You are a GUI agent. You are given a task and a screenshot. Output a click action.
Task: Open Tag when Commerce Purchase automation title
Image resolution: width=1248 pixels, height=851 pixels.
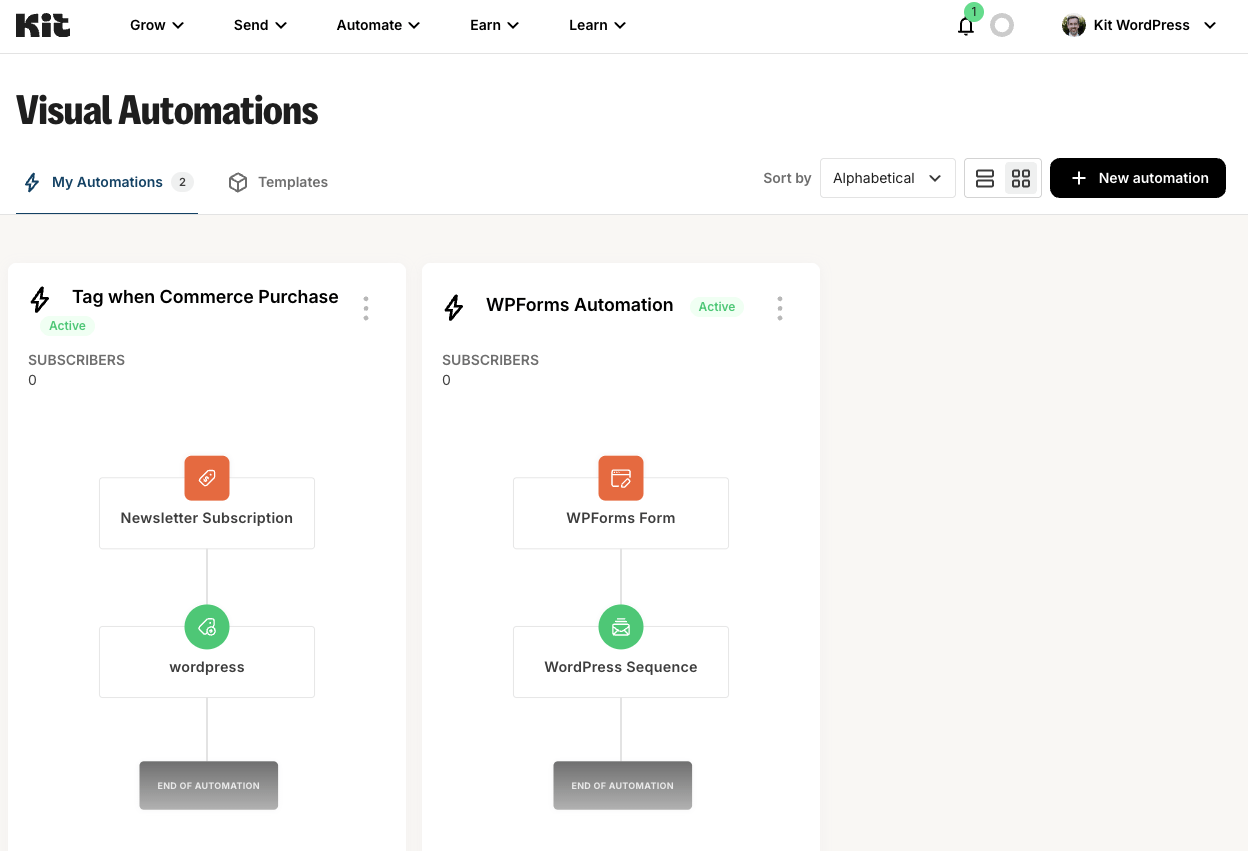[205, 297]
